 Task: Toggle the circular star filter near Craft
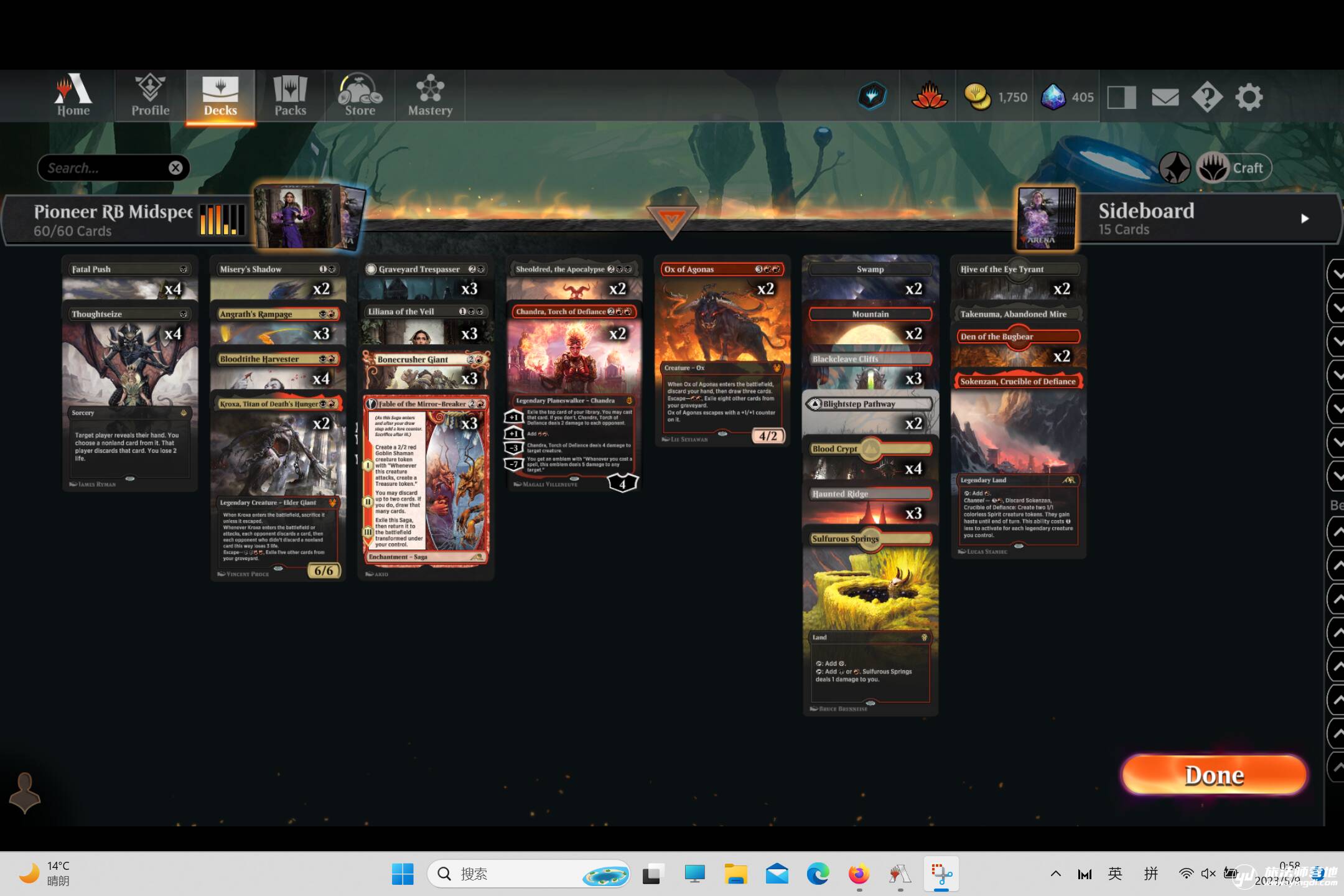point(1174,168)
